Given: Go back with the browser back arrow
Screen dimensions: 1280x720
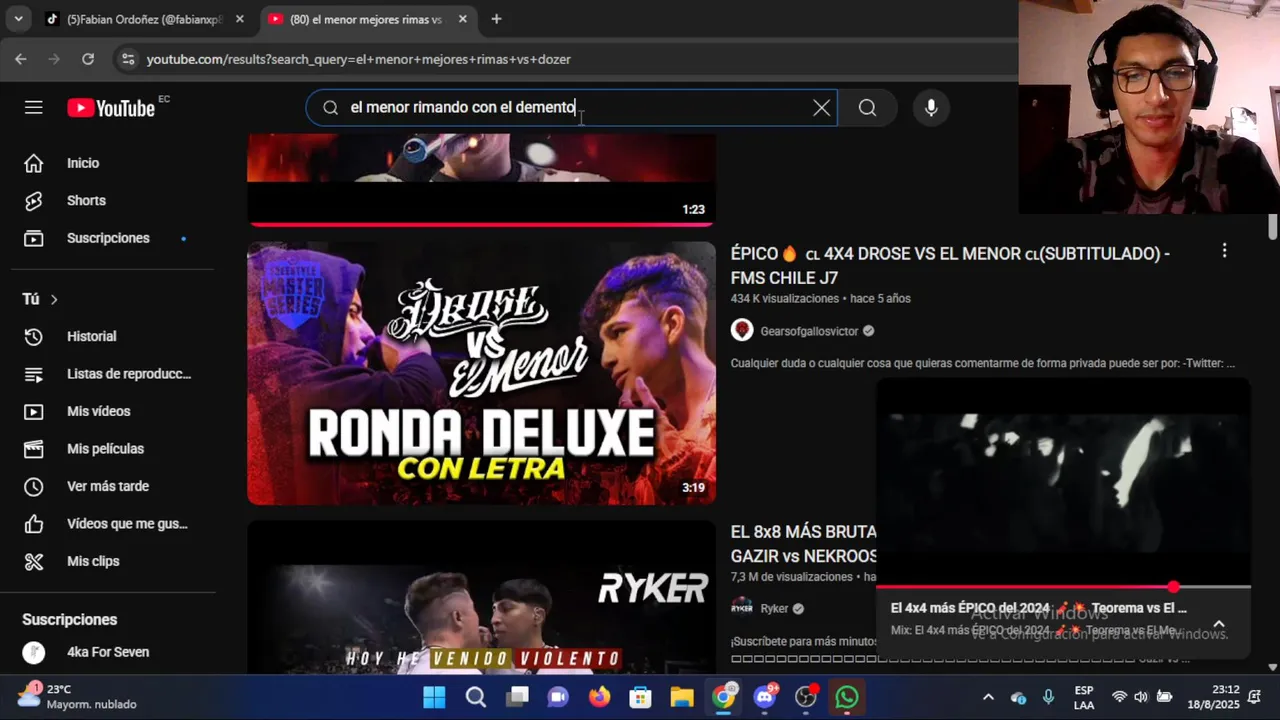Looking at the screenshot, I should (x=21, y=59).
